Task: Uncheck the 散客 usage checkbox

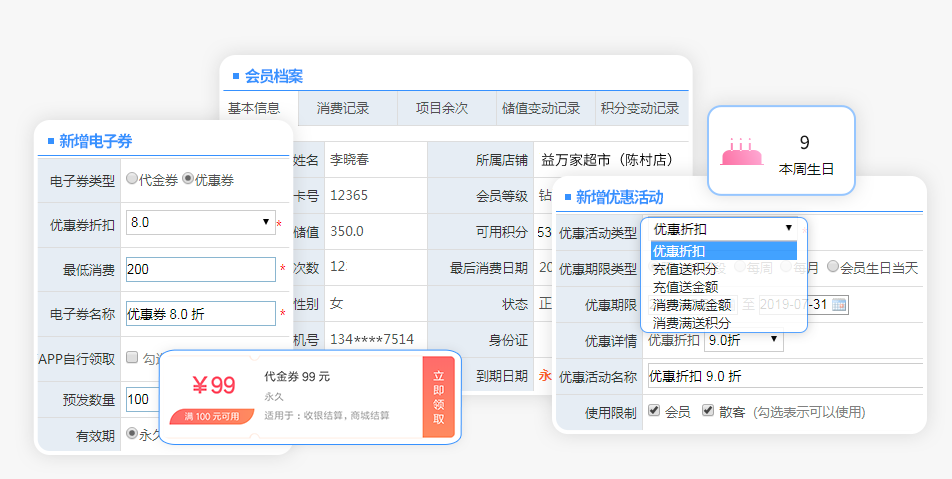Action: click(x=708, y=411)
